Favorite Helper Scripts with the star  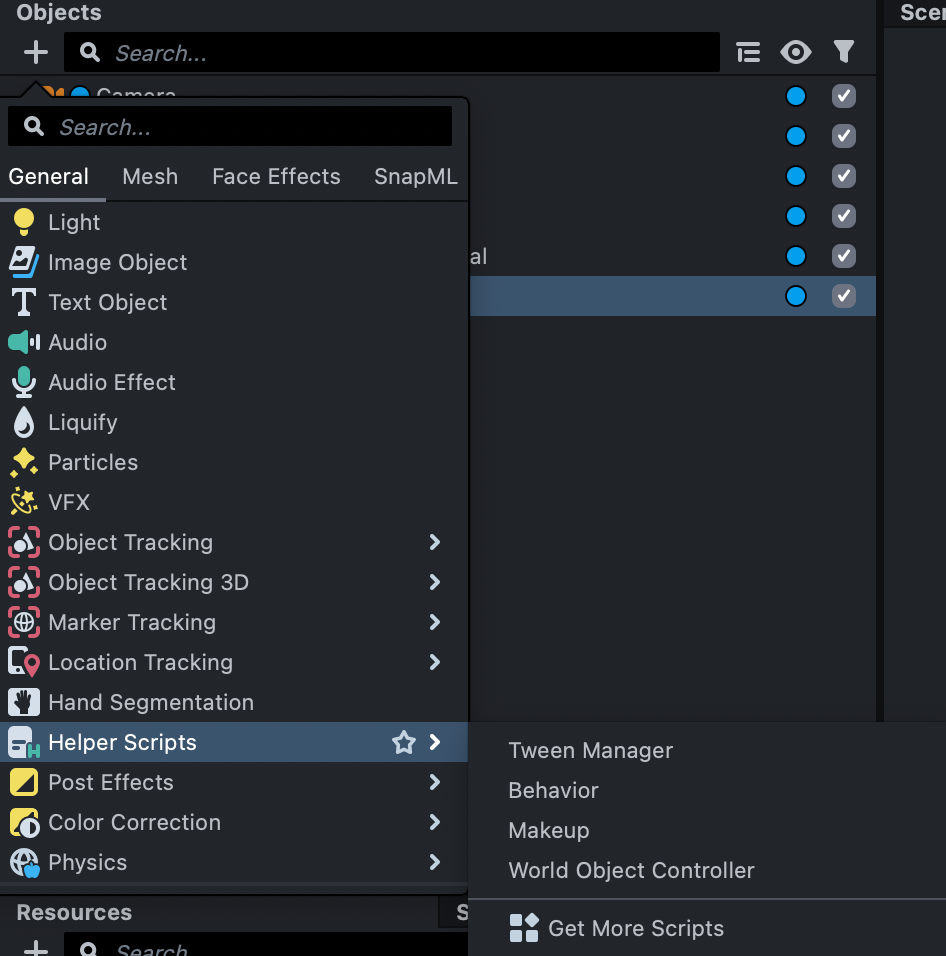[x=403, y=742]
